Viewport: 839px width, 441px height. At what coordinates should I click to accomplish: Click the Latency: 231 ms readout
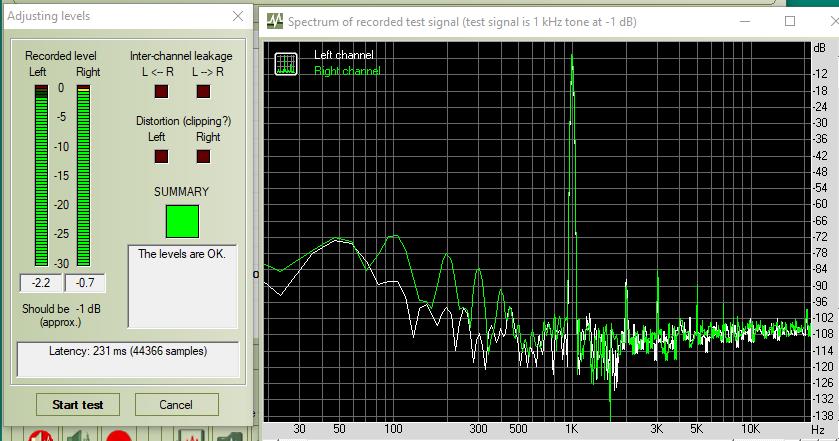128,359
